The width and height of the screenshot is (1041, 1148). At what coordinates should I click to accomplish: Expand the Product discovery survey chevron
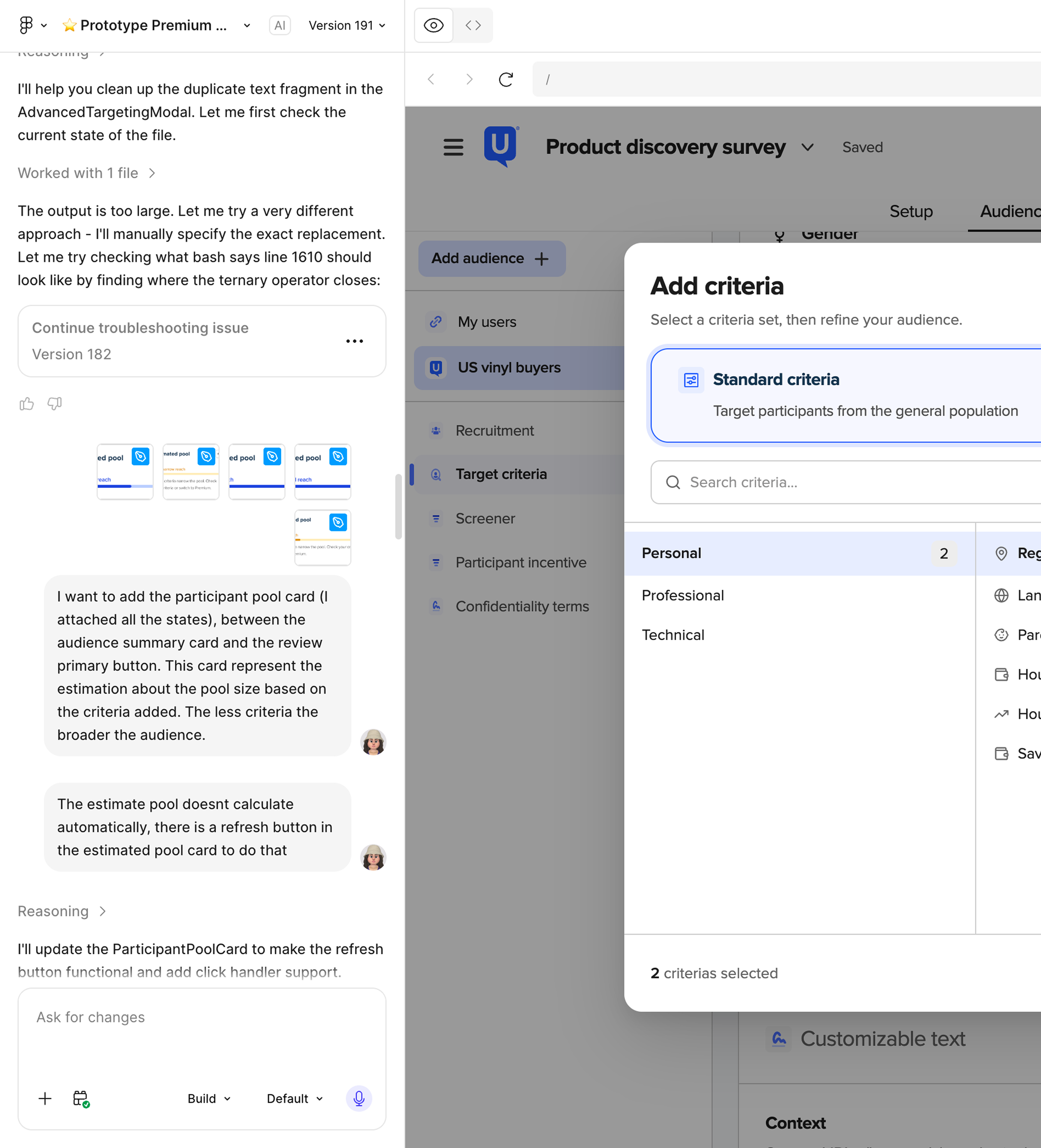coord(807,147)
